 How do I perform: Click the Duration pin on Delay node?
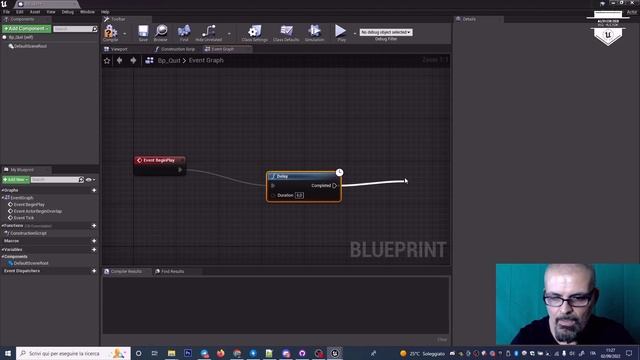(273, 196)
